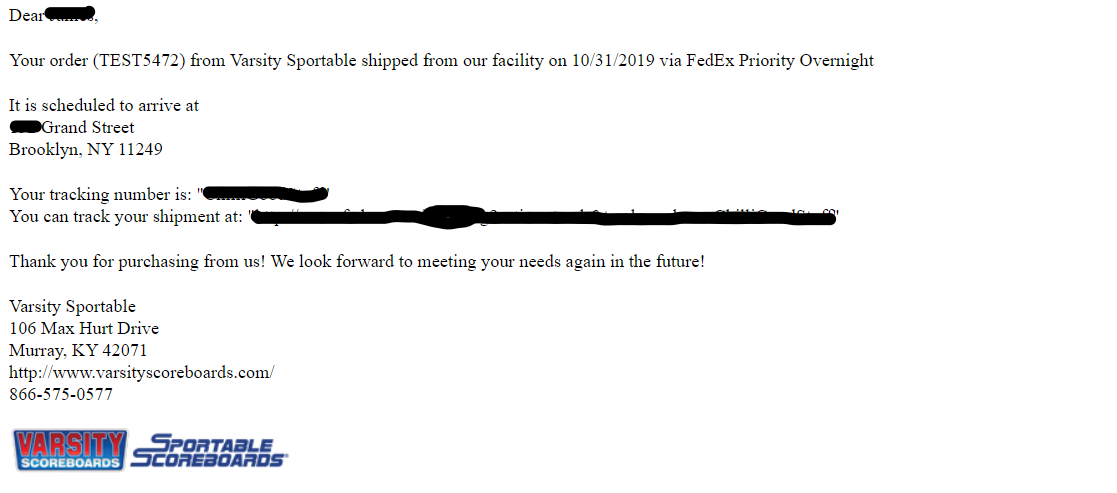Click 'You can track your shipment at' label
Screen dimensions: 1117x493
coord(126,217)
